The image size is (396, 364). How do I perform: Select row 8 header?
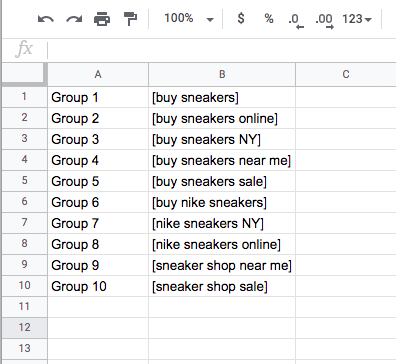click(x=25, y=244)
